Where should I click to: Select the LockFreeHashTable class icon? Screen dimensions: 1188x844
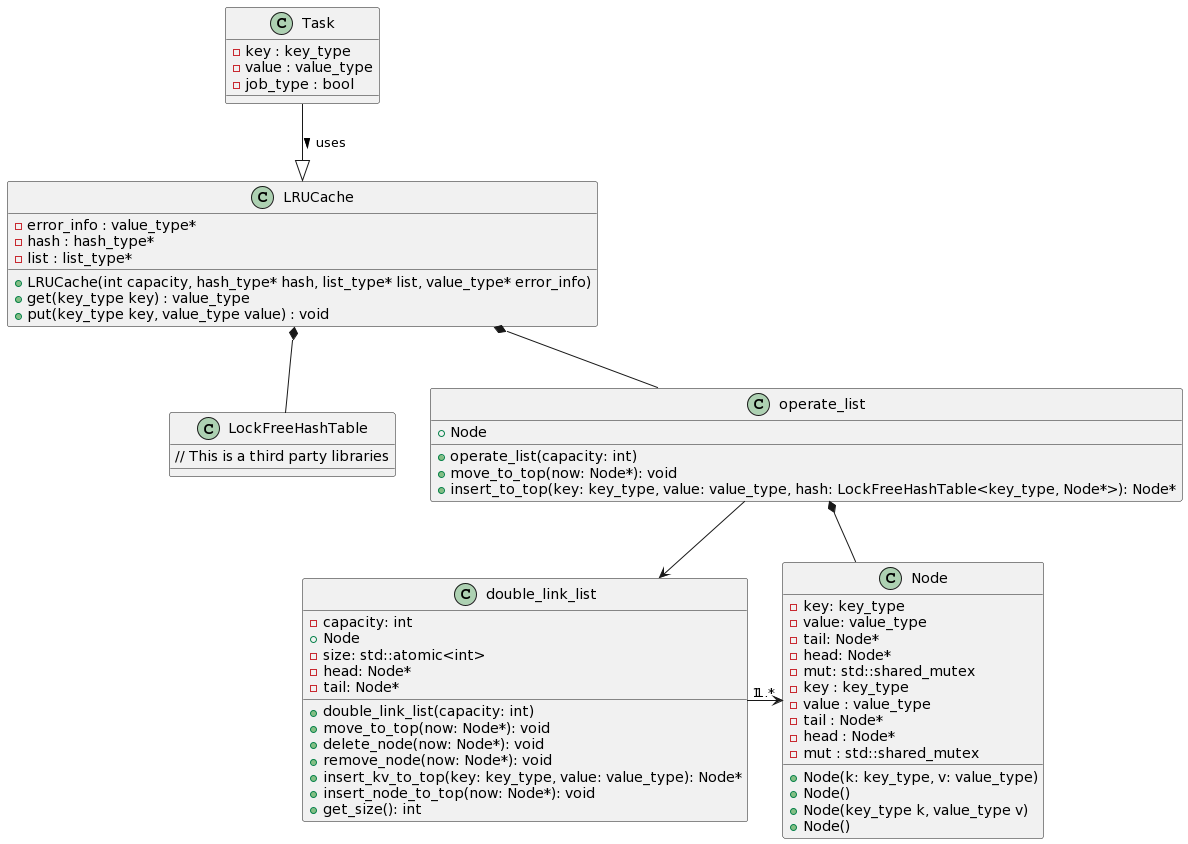point(208,429)
